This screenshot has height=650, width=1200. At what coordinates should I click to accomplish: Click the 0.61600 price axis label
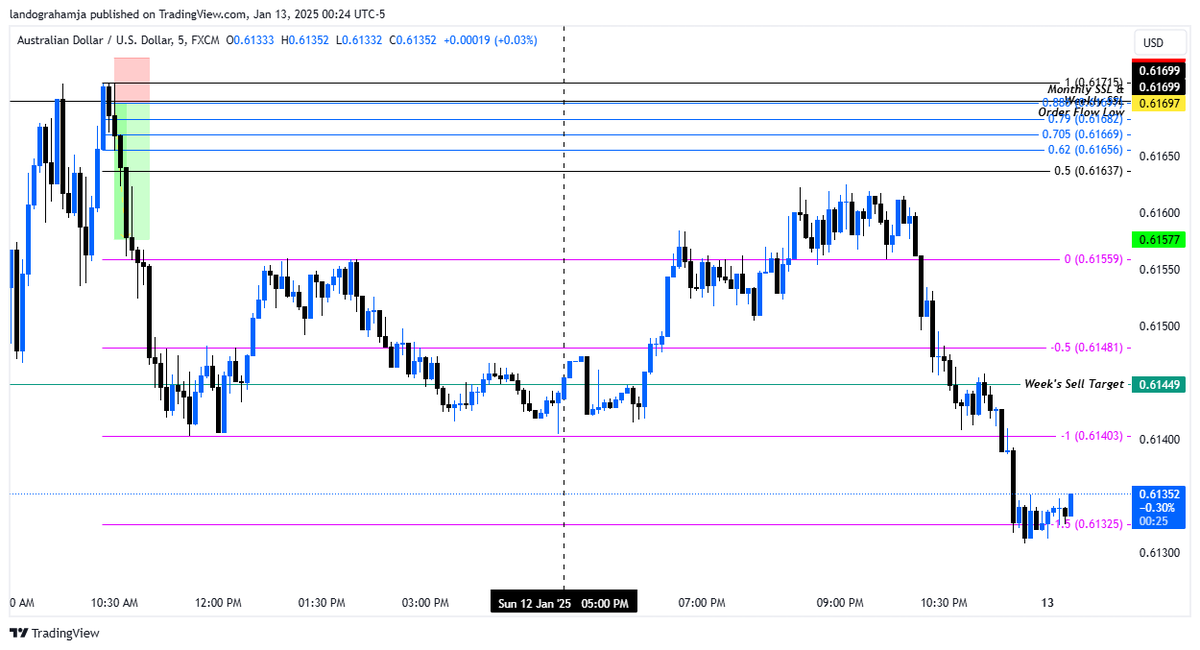click(x=1160, y=213)
